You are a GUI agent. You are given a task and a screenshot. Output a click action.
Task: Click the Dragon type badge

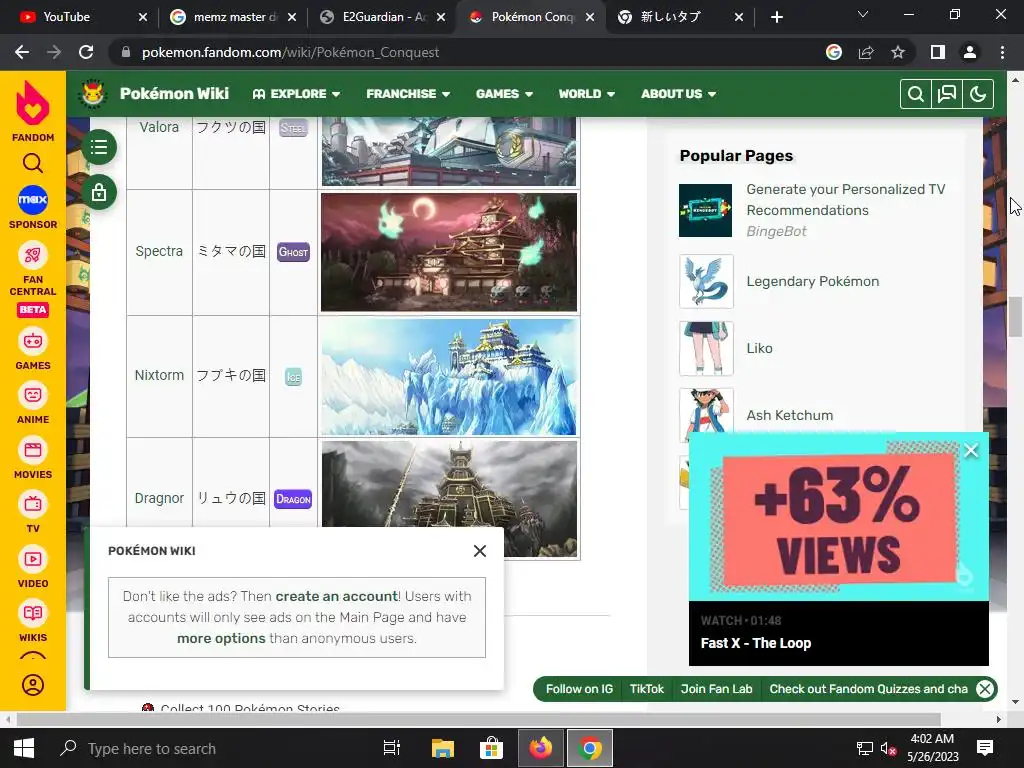293,499
